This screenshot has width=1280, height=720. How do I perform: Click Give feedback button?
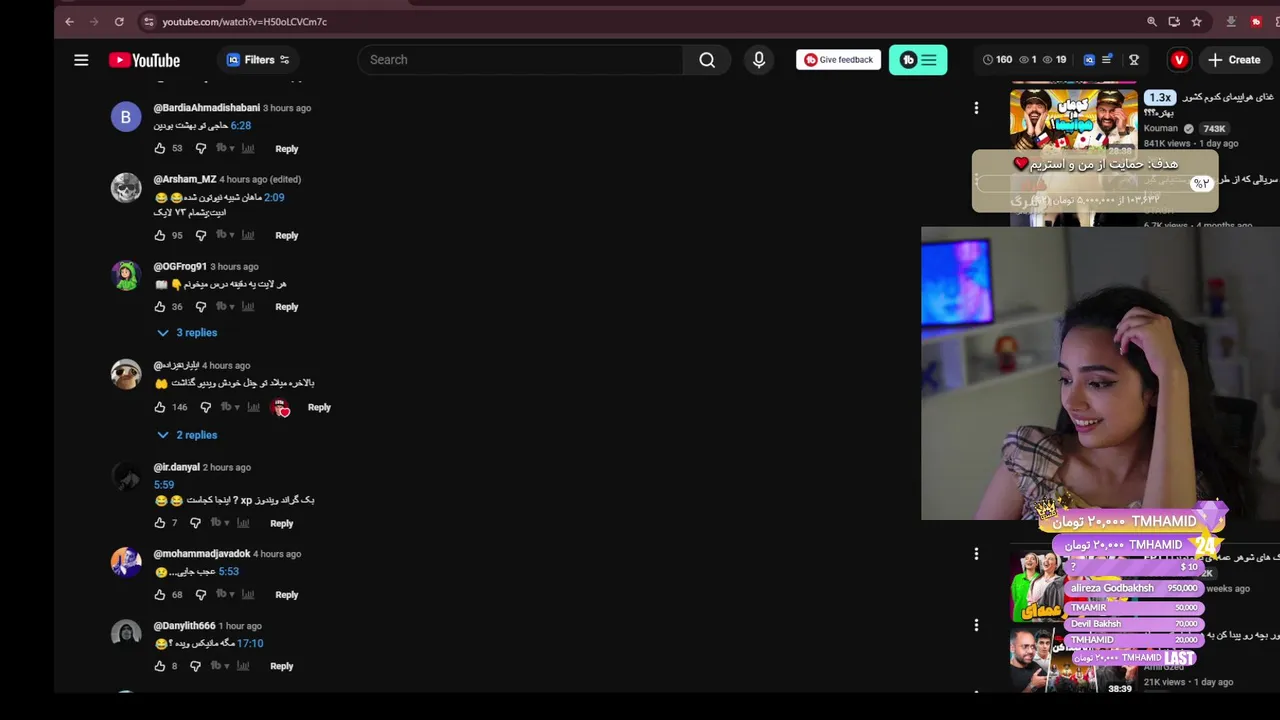(838, 60)
